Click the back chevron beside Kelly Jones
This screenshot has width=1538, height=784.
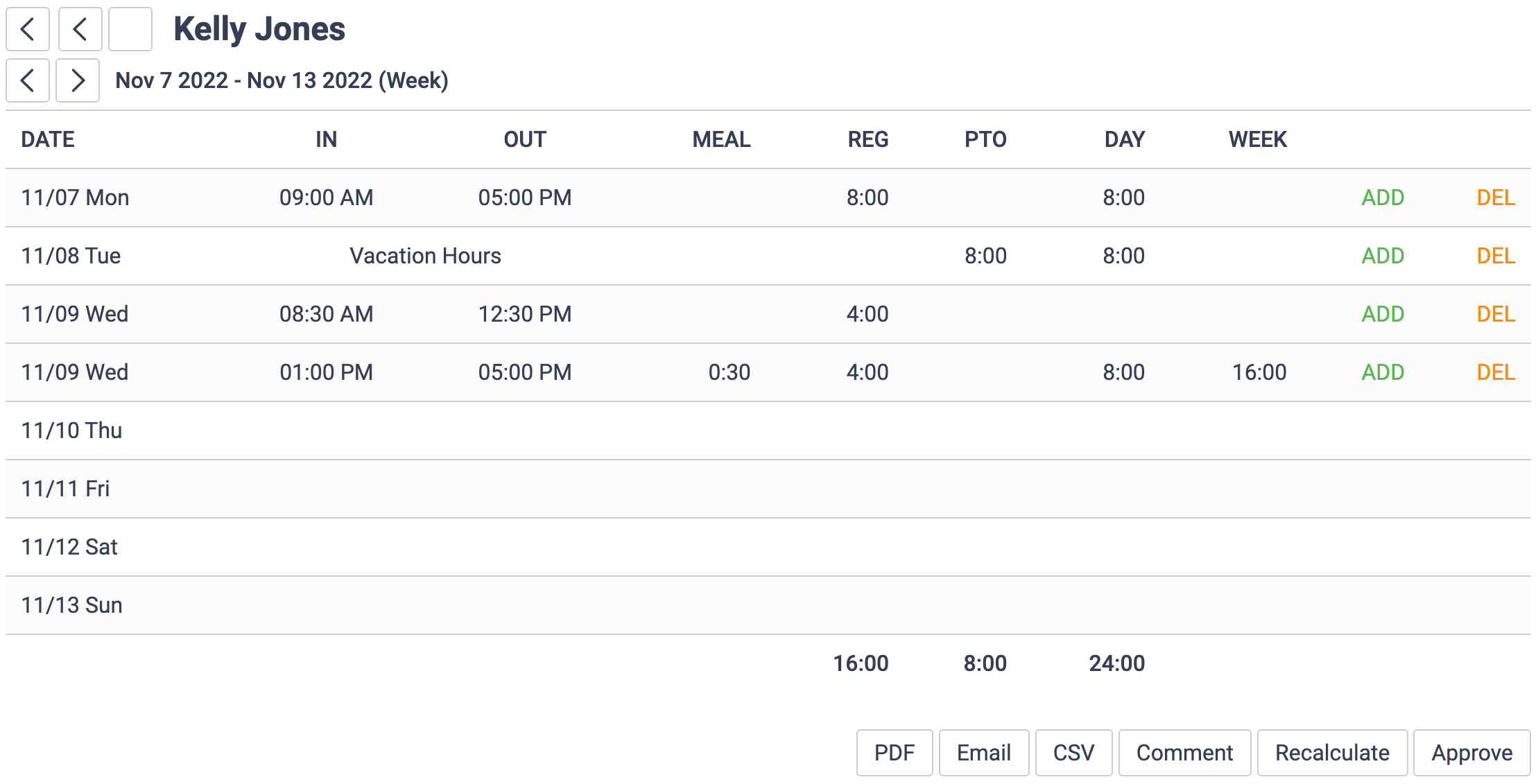click(27, 29)
